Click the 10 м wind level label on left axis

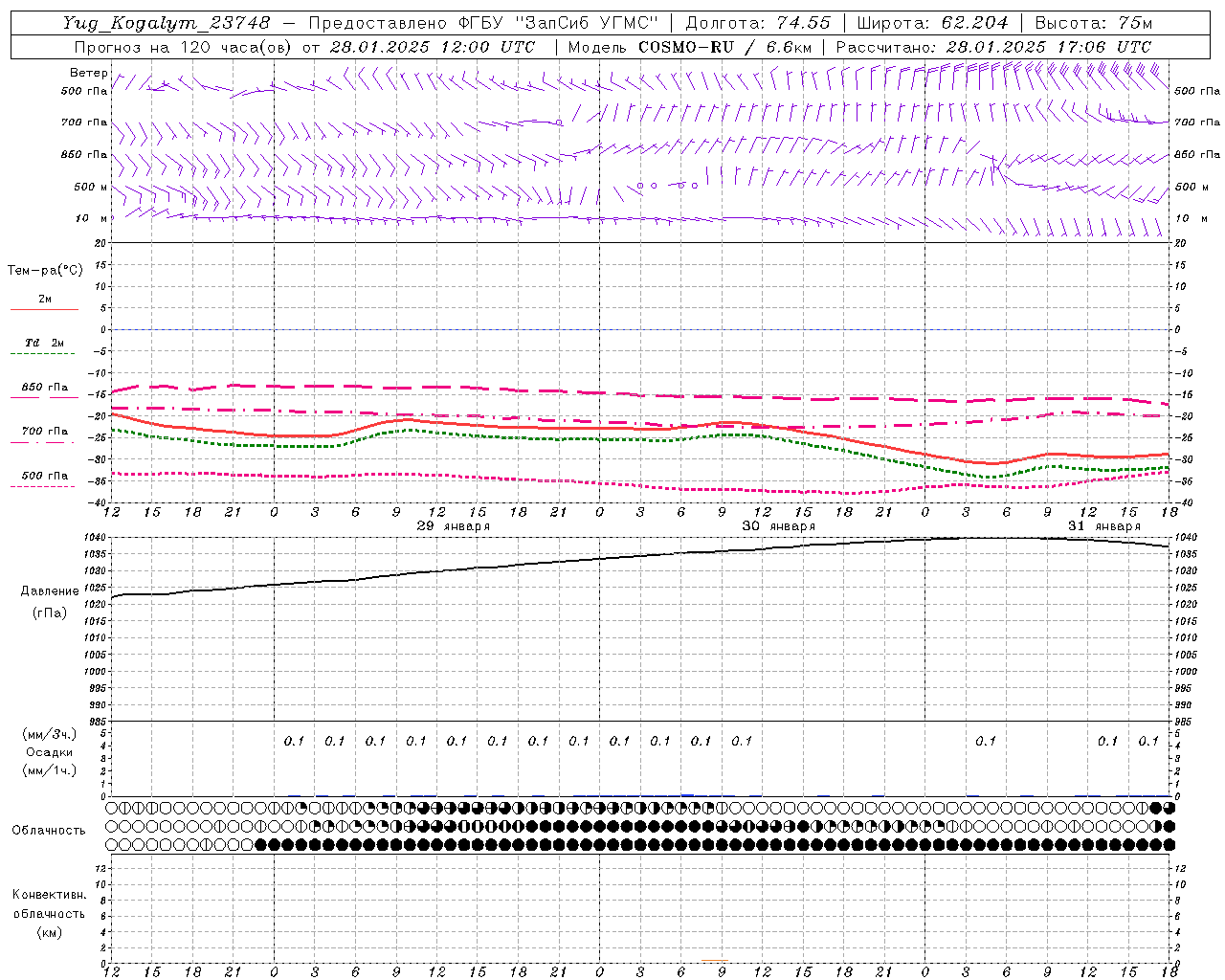tap(92, 218)
